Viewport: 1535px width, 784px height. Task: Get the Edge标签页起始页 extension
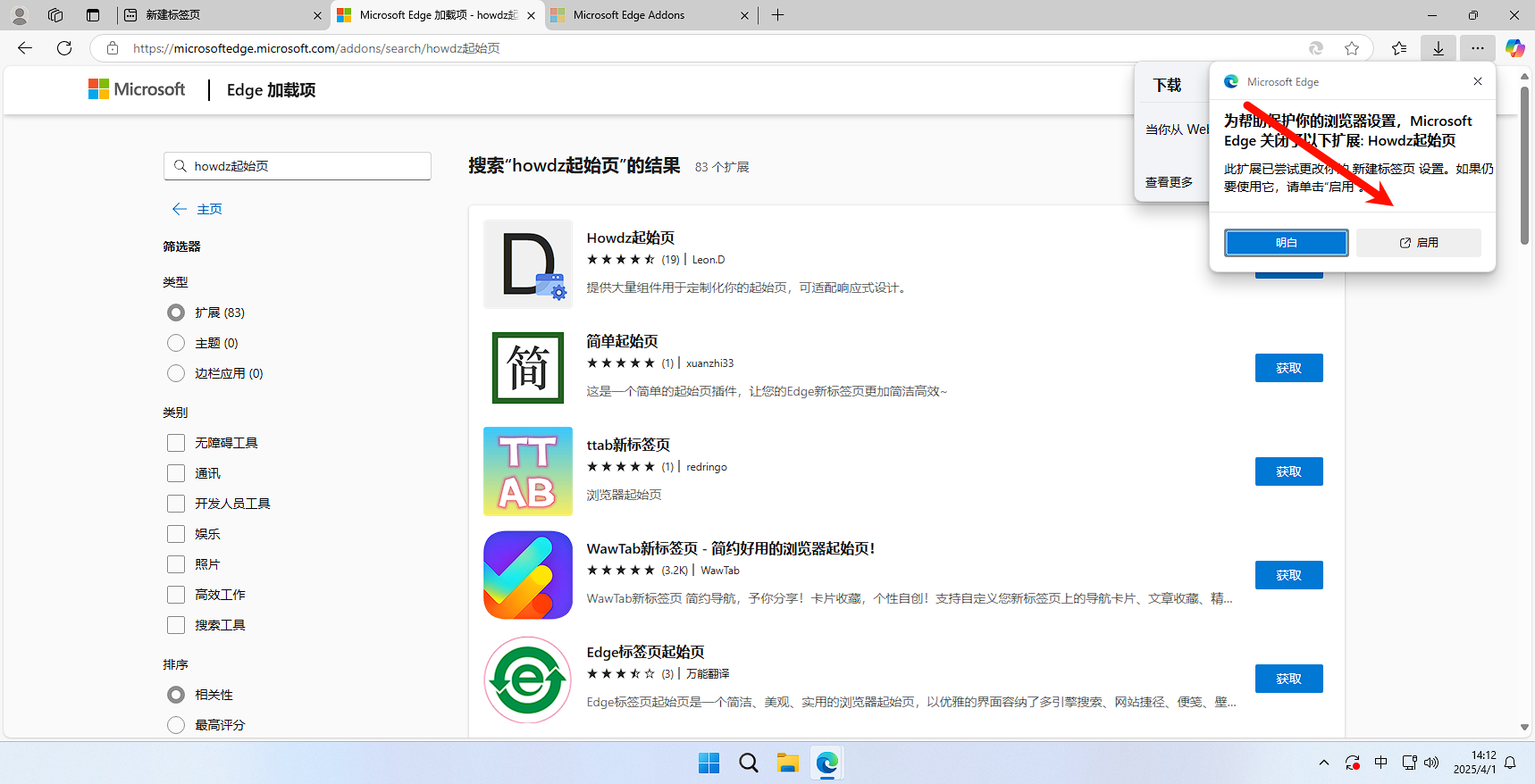point(1288,679)
